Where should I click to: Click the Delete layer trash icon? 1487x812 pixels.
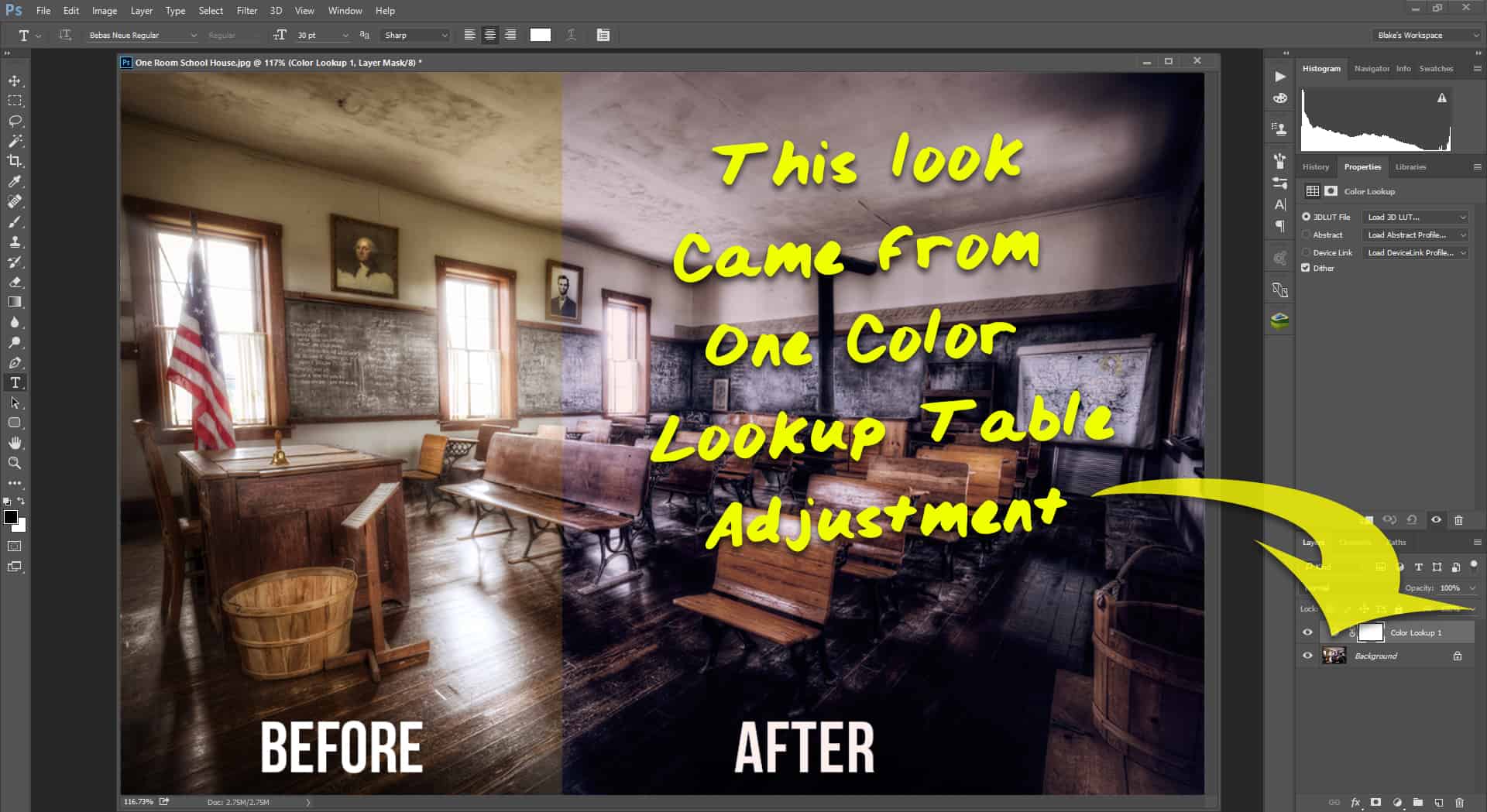(x=1460, y=802)
